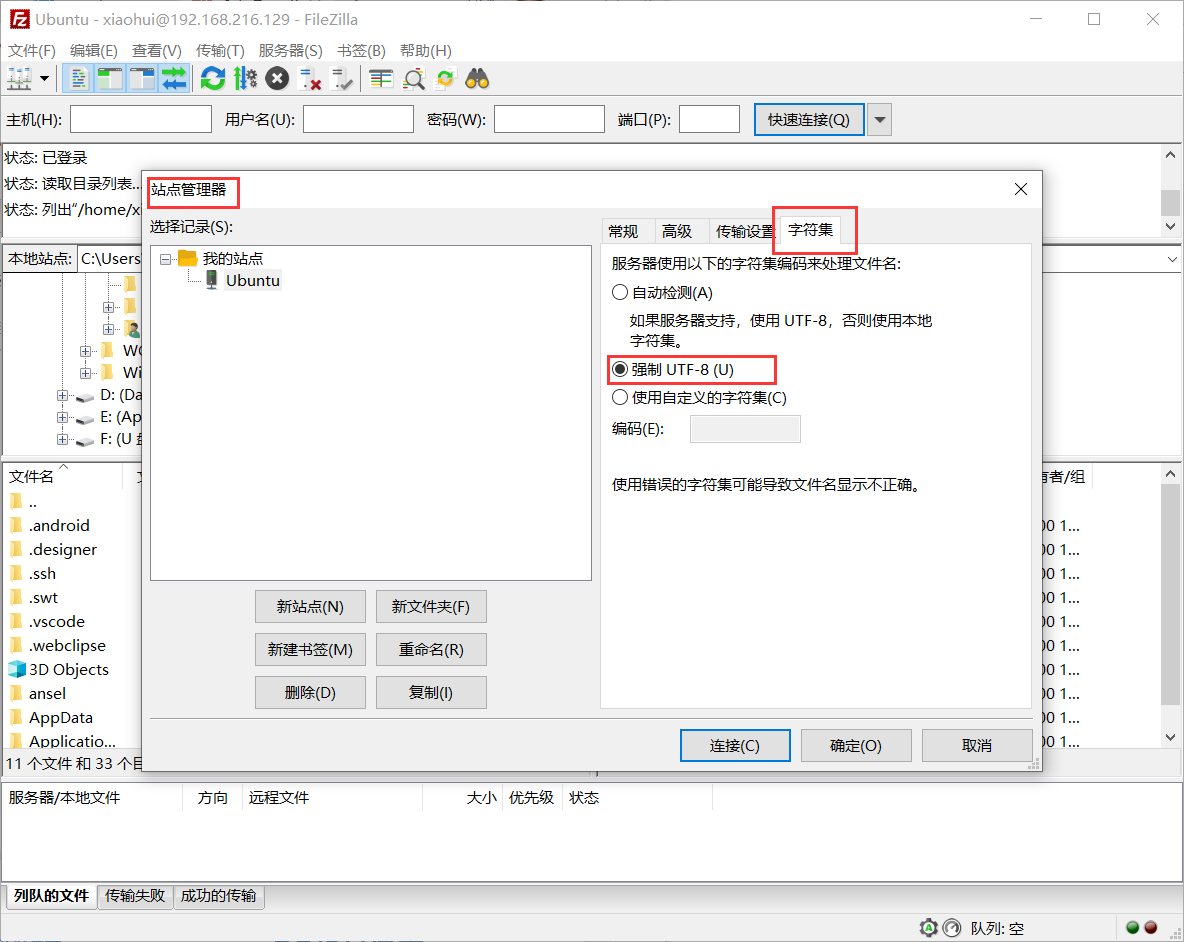Screen dimensions: 1184x942
Task: Select 字符集 tab
Action: pyautogui.click(x=810, y=229)
